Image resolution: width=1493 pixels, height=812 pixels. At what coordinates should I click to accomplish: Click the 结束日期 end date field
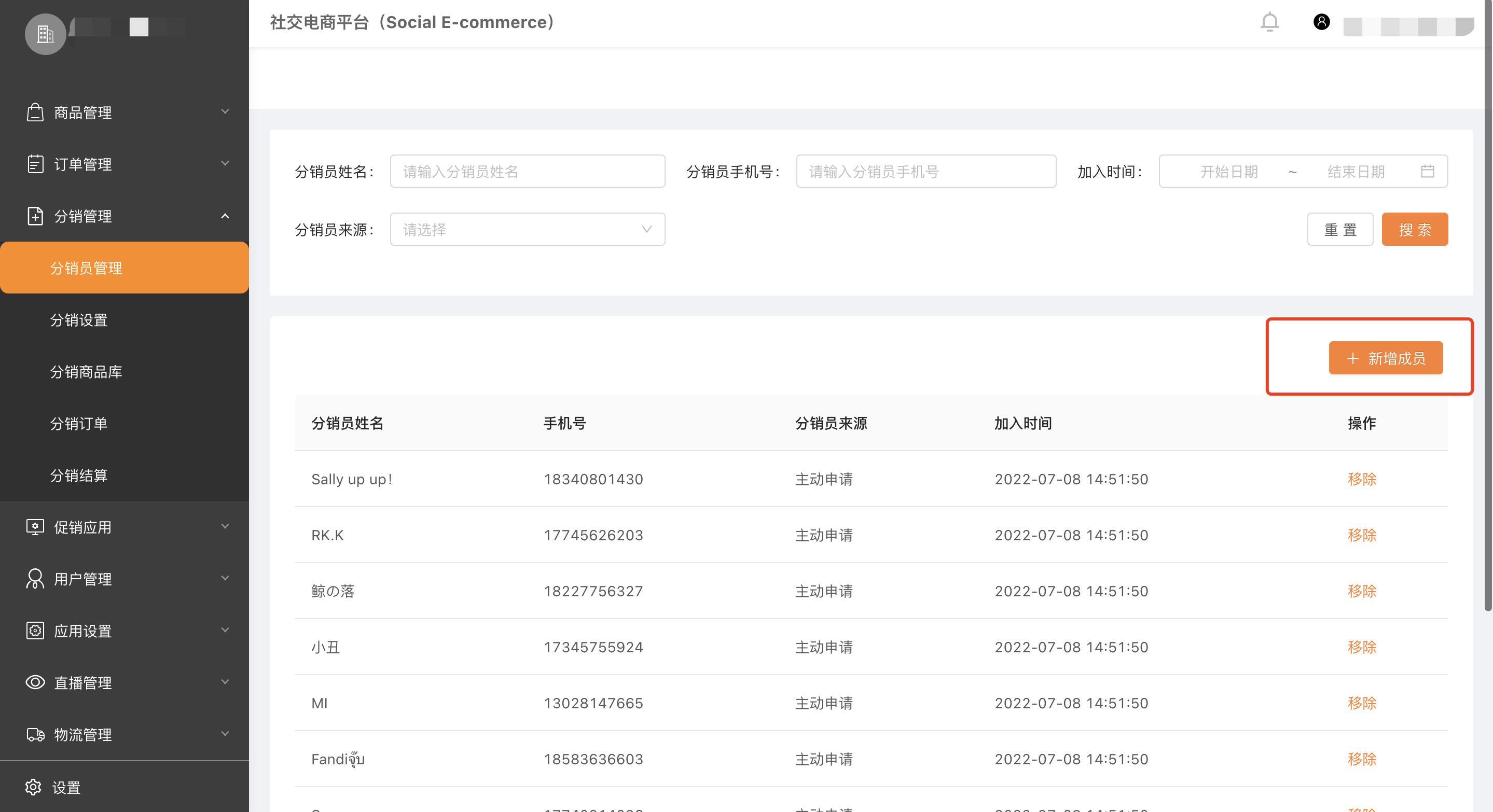[1356, 172]
